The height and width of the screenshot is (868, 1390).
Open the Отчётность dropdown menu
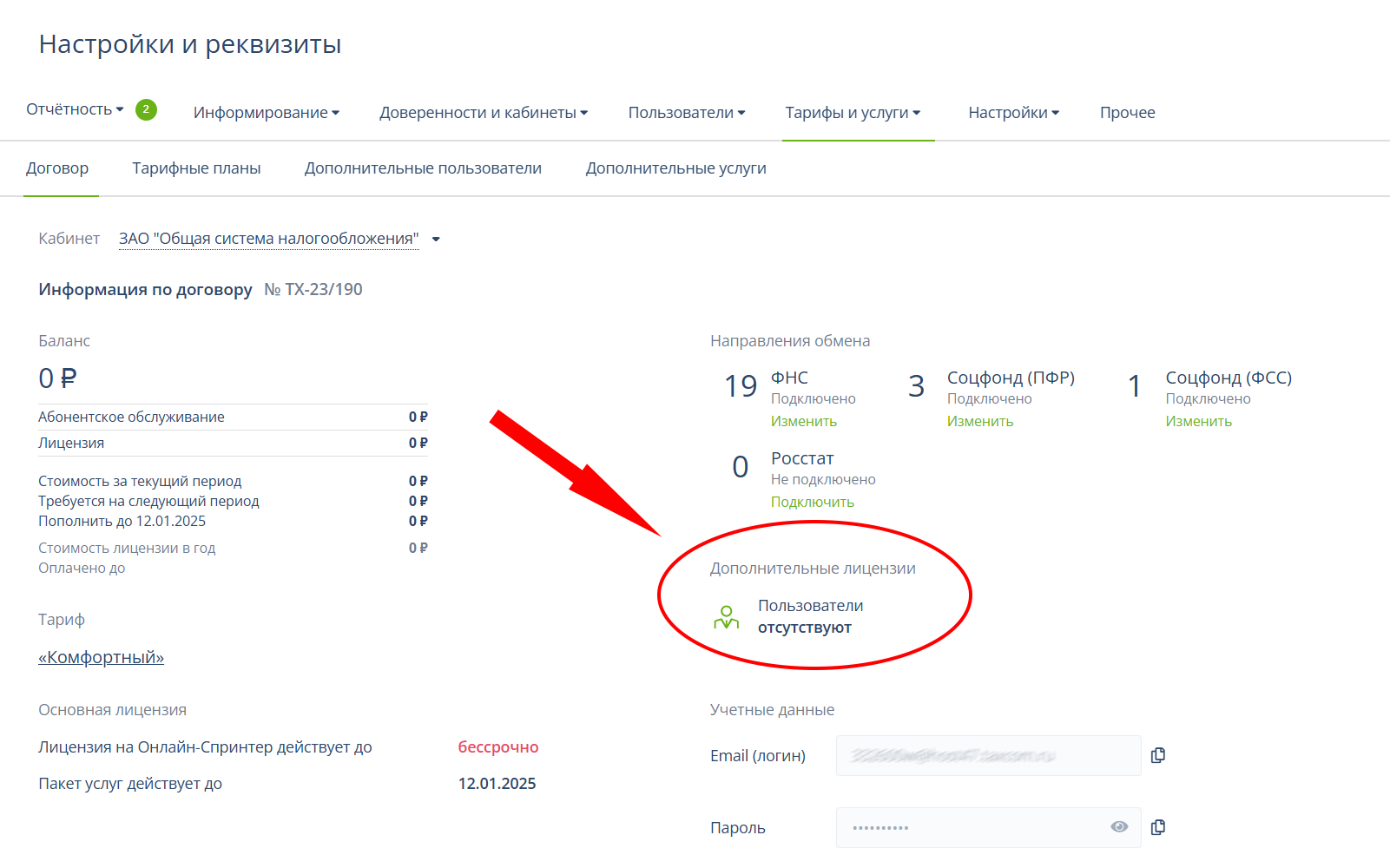[x=75, y=109]
